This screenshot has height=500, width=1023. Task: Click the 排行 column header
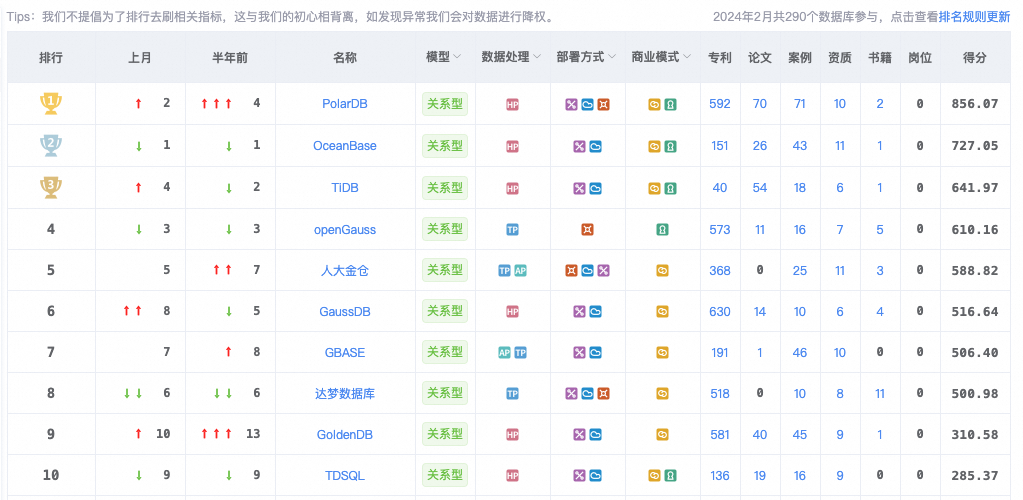[x=51, y=57]
